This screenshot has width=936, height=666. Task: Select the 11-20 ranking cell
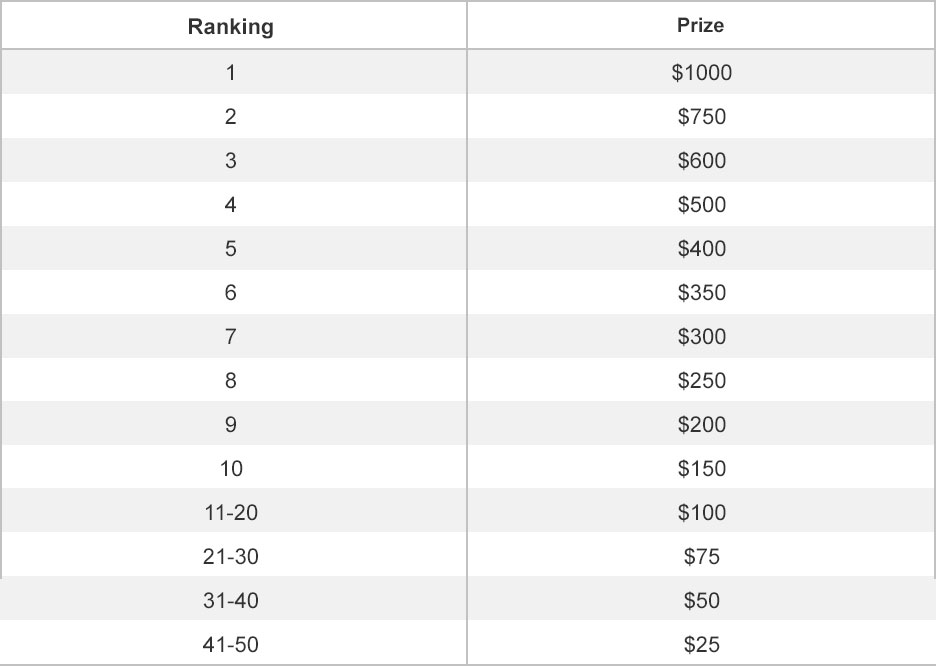[231, 513]
